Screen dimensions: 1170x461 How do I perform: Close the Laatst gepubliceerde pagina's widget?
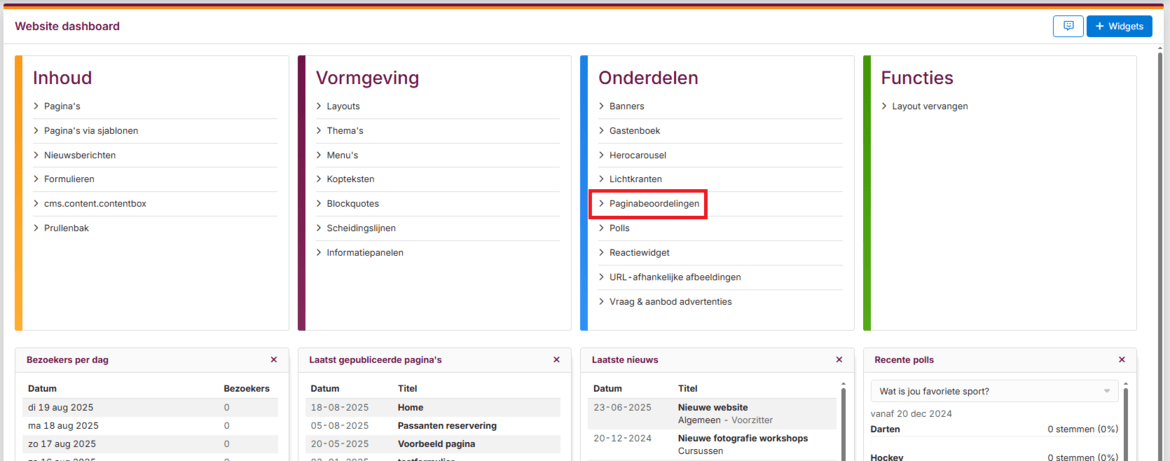(556, 360)
